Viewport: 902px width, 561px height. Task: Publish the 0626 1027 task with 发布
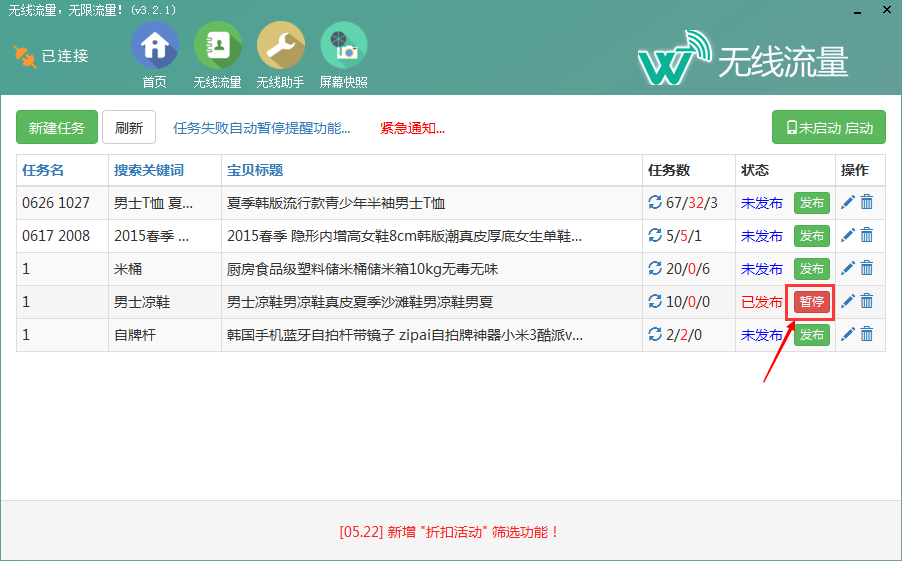click(812, 203)
